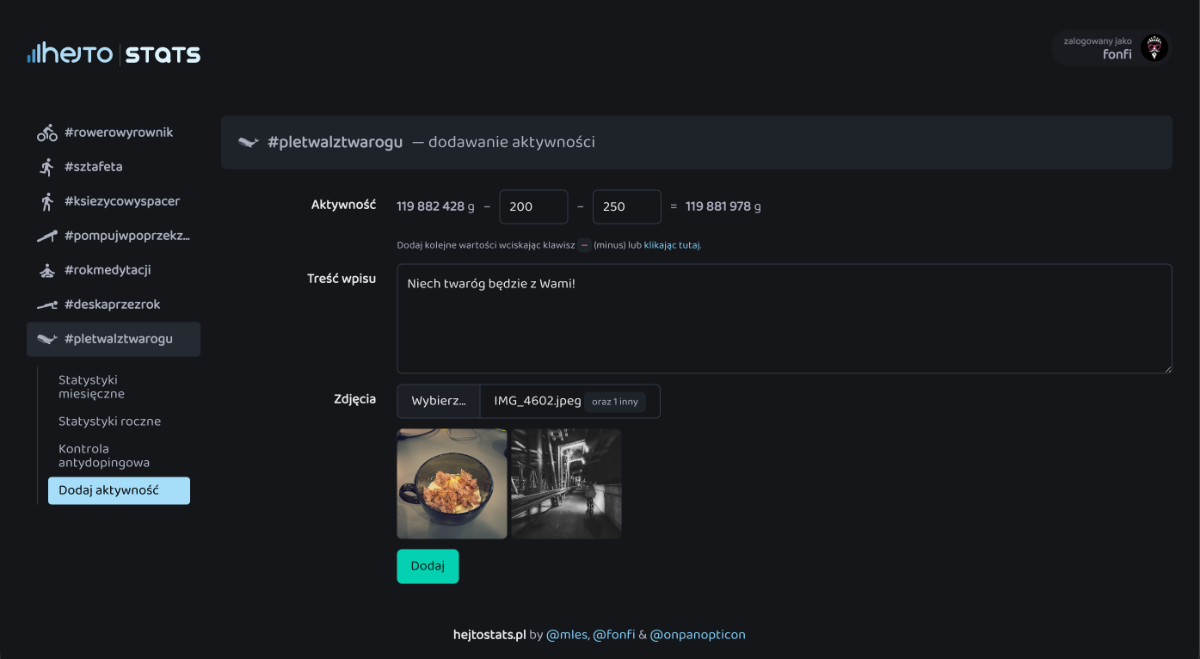Open the @onpanopticon footer link
The height and width of the screenshot is (659, 1200).
[697, 634]
